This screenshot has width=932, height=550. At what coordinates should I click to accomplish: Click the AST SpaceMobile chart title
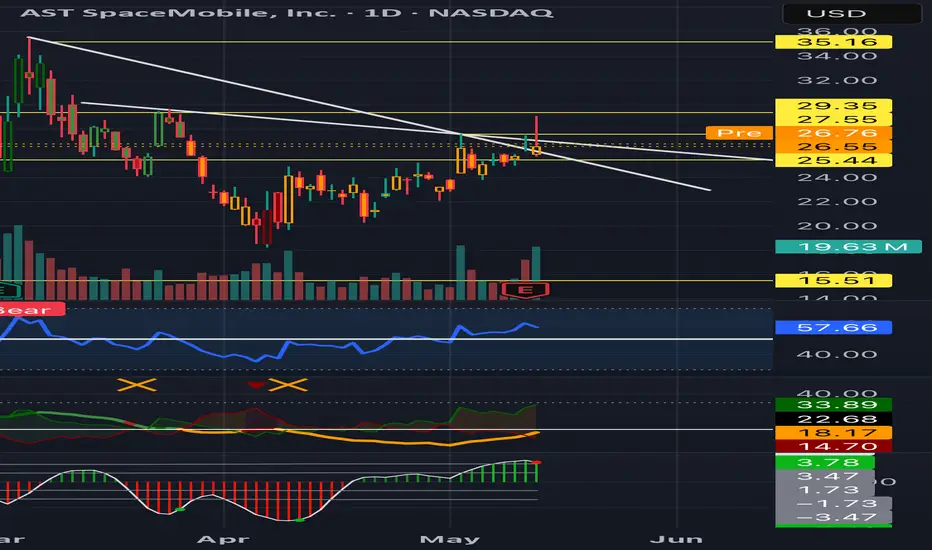(286, 12)
